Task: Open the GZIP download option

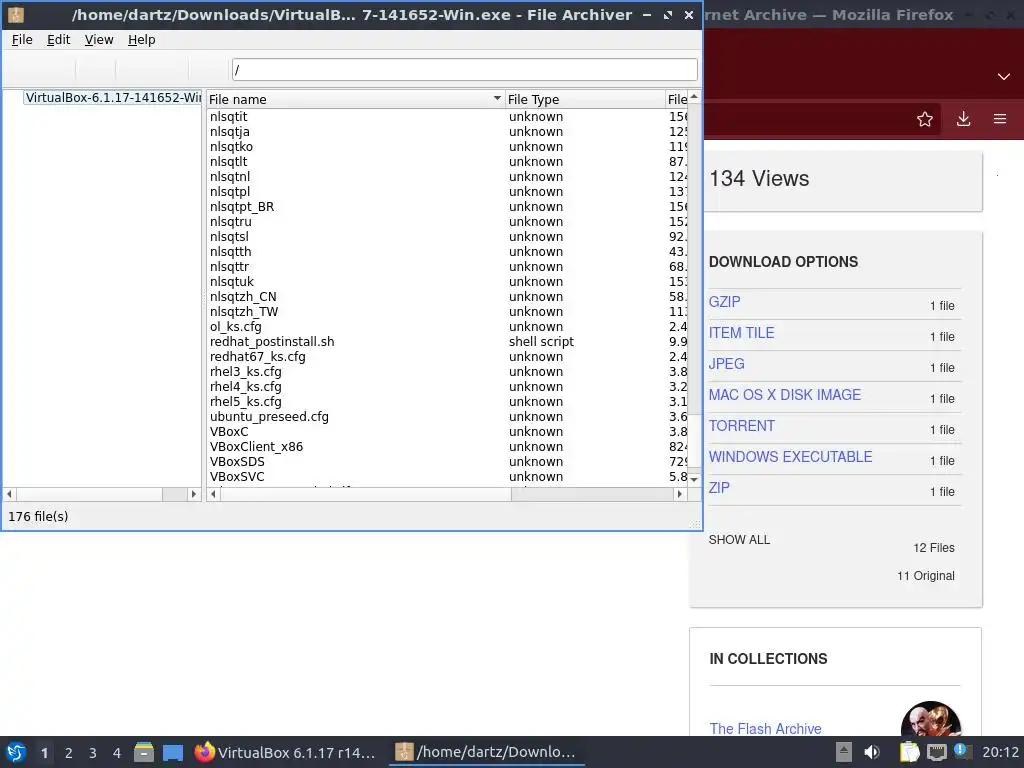Action: 725,302
